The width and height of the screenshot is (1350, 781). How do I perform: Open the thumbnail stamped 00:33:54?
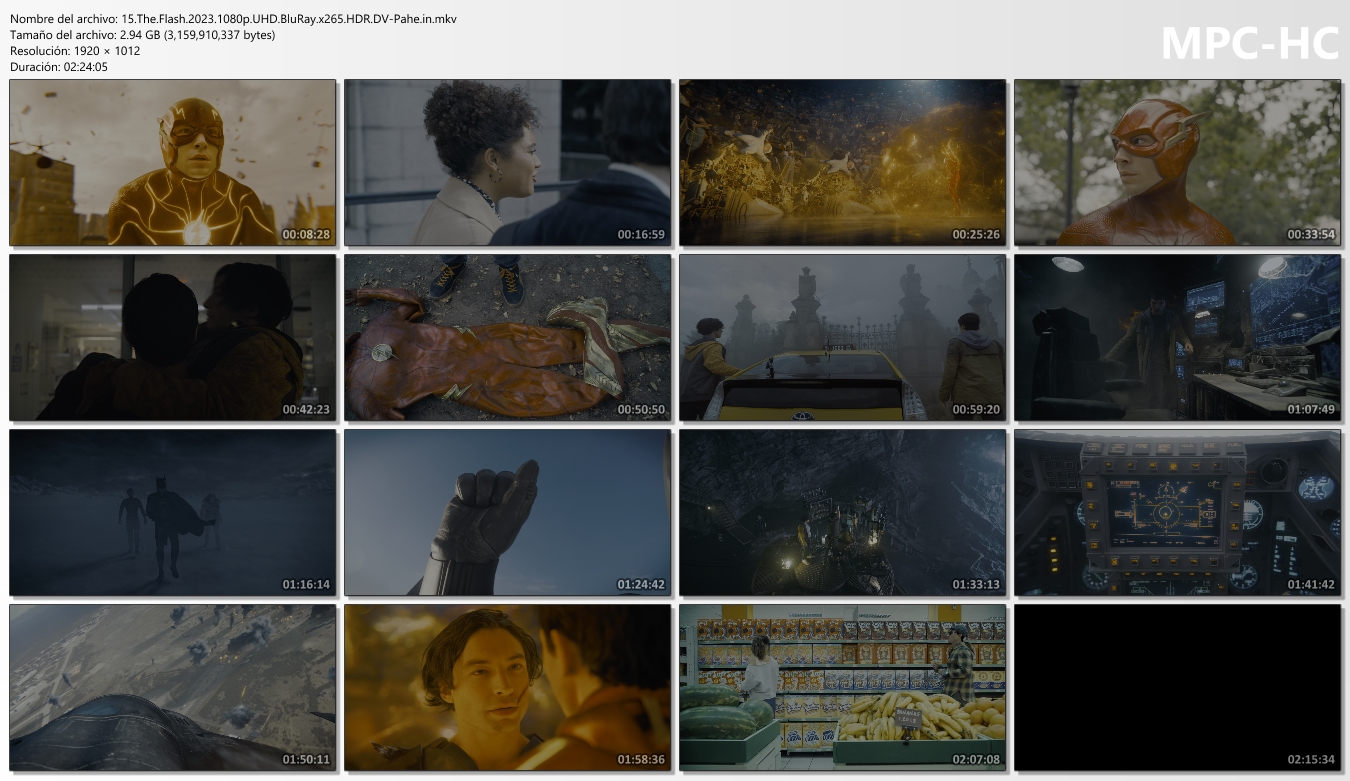(1178, 163)
